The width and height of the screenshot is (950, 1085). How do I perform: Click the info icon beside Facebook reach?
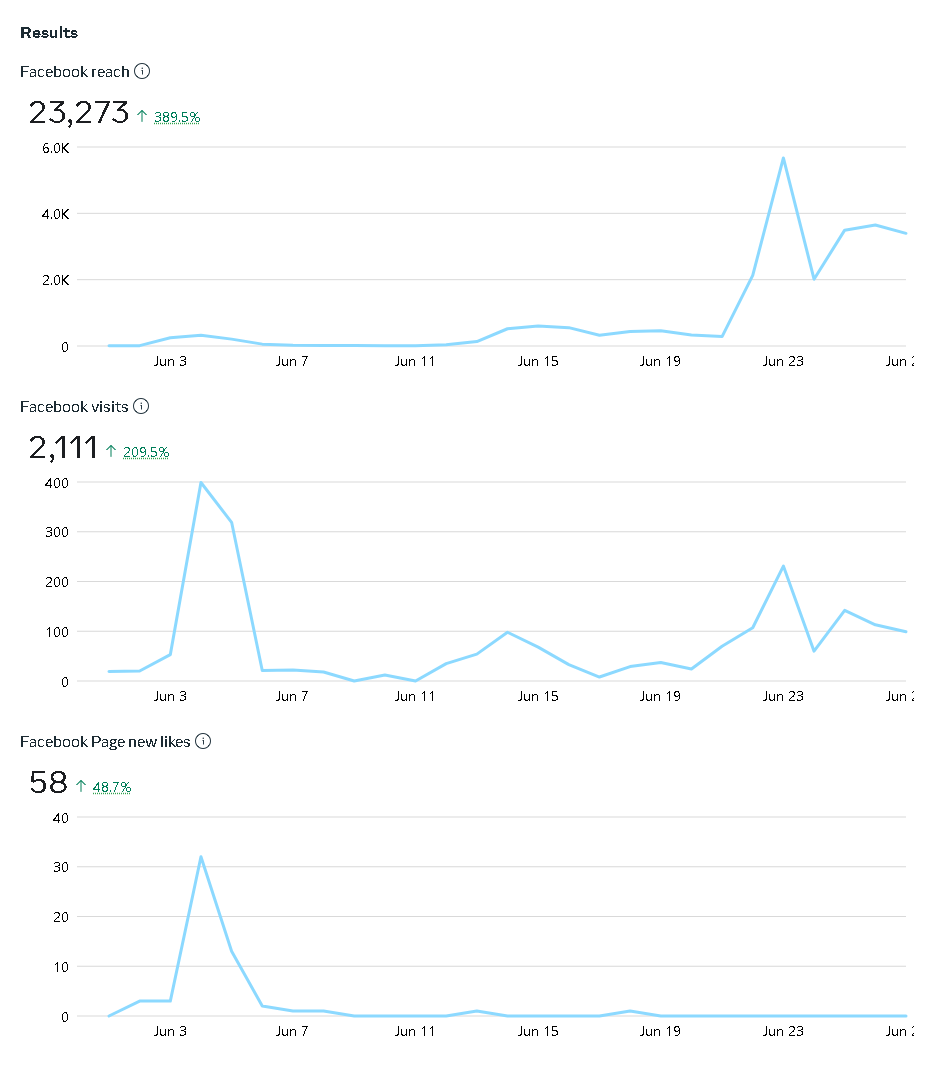click(x=142, y=71)
